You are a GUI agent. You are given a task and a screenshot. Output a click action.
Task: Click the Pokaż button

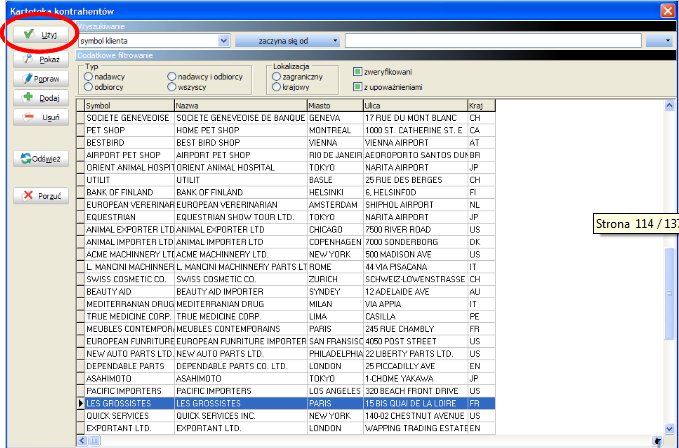pos(41,59)
